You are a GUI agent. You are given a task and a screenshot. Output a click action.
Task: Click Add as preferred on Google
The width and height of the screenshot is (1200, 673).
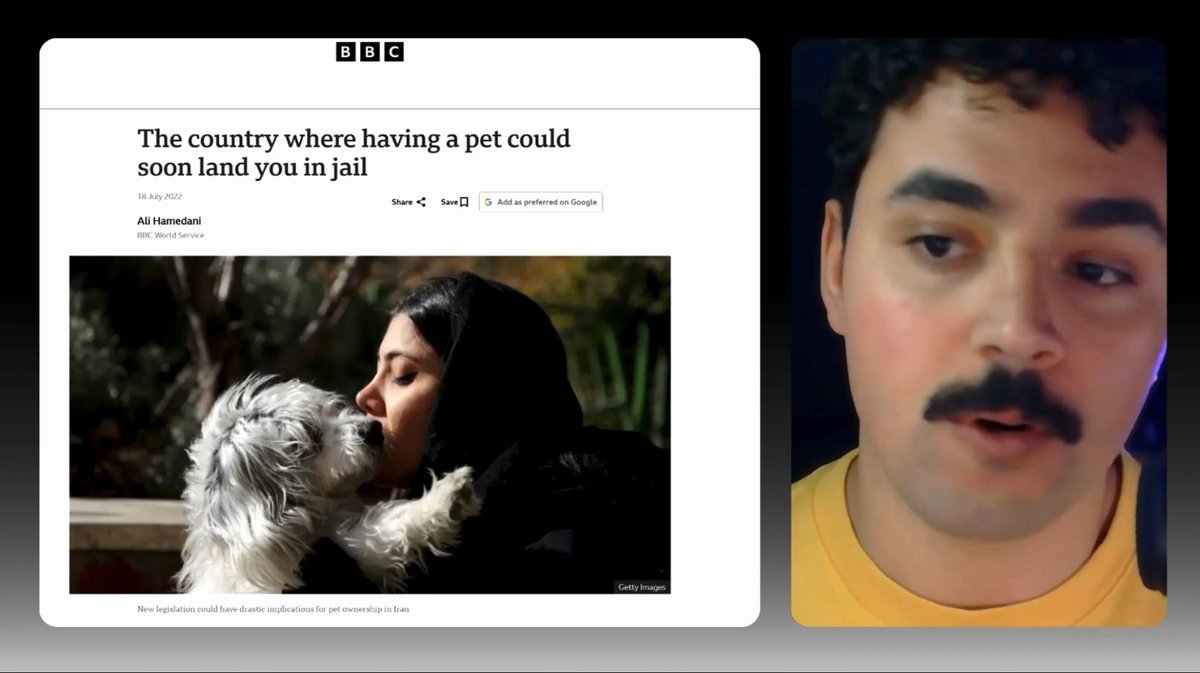pyautogui.click(x=541, y=202)
